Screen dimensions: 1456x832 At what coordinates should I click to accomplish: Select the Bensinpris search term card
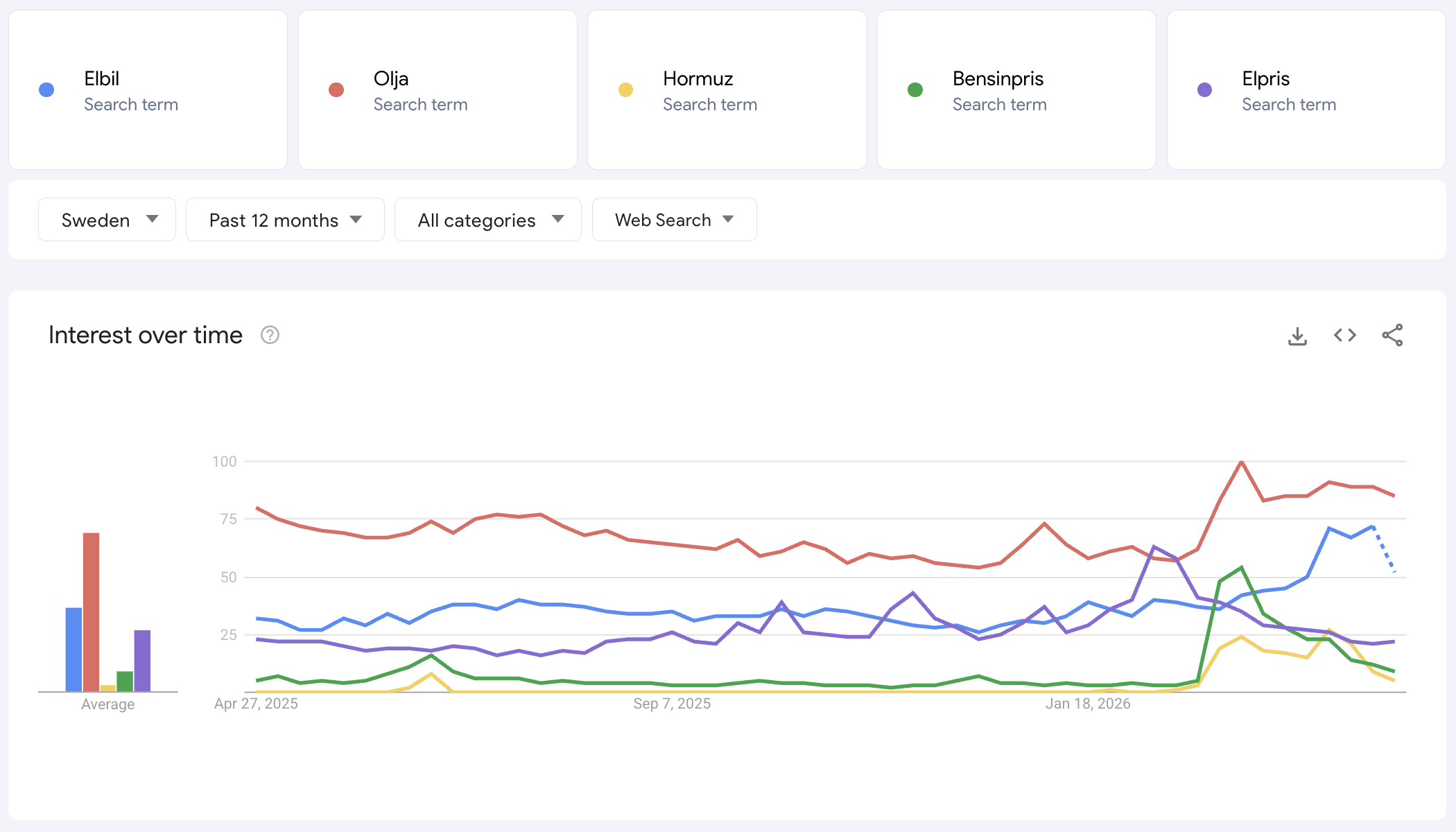coord(1016,90)
